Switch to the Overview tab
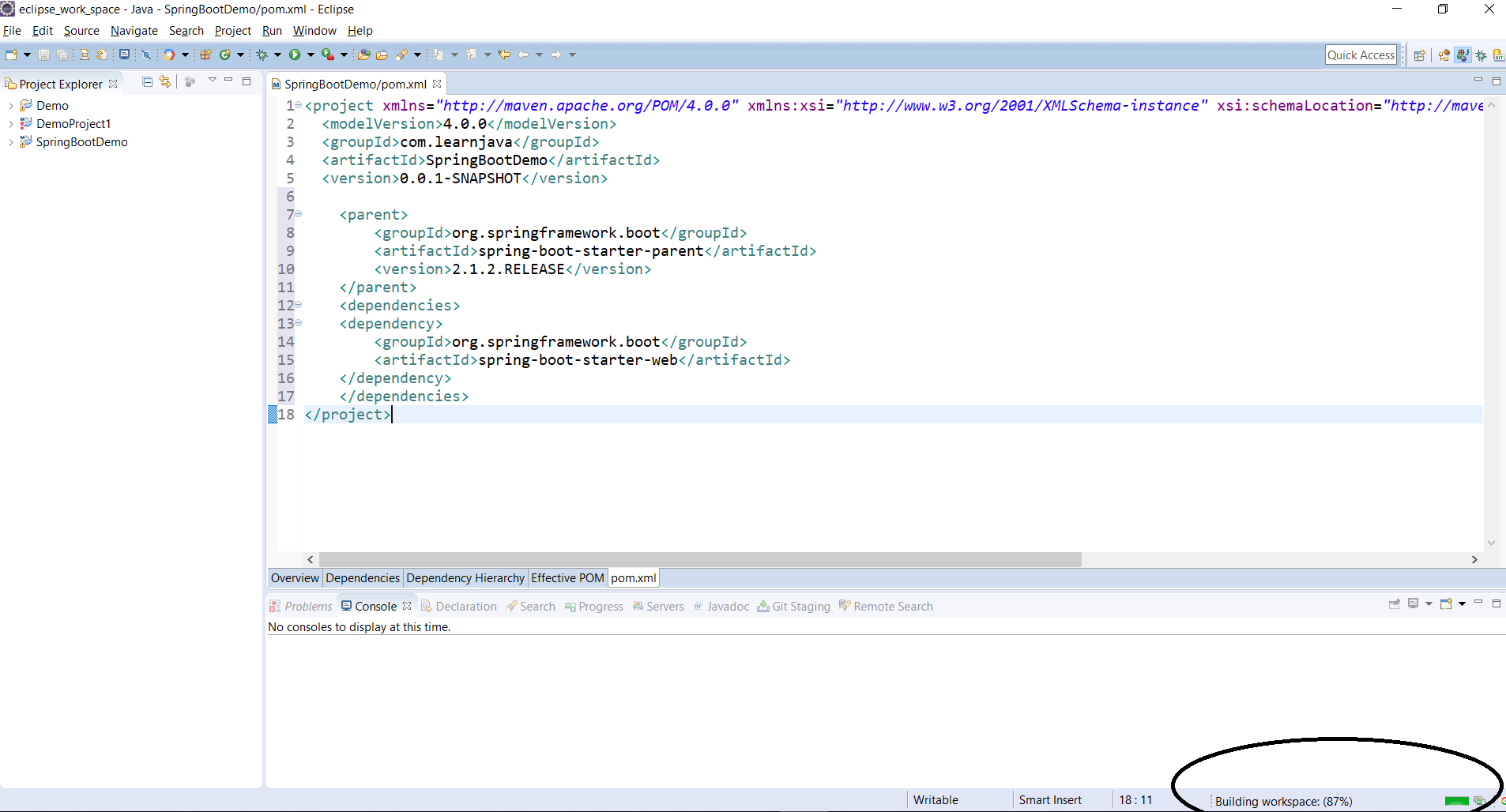Screen dimensions: 1506x812 [295, 578]
